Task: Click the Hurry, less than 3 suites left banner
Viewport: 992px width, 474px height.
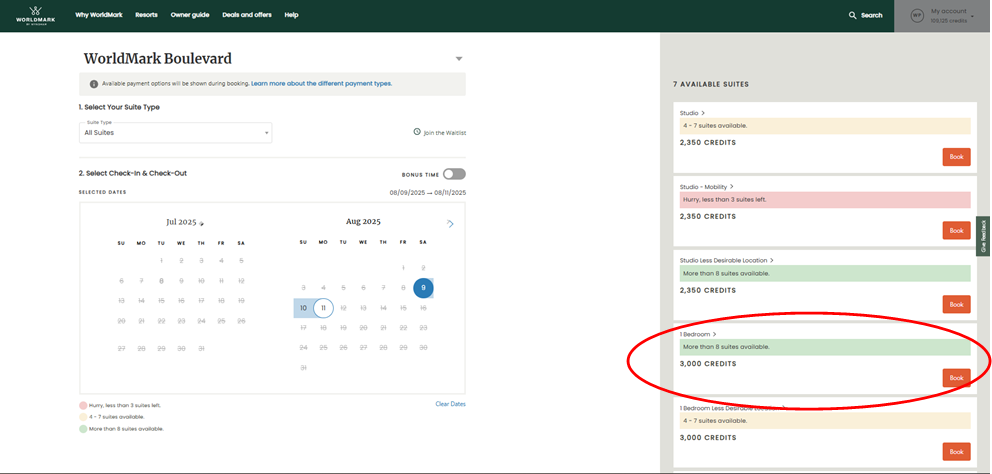Action: (x=825, y=200)
